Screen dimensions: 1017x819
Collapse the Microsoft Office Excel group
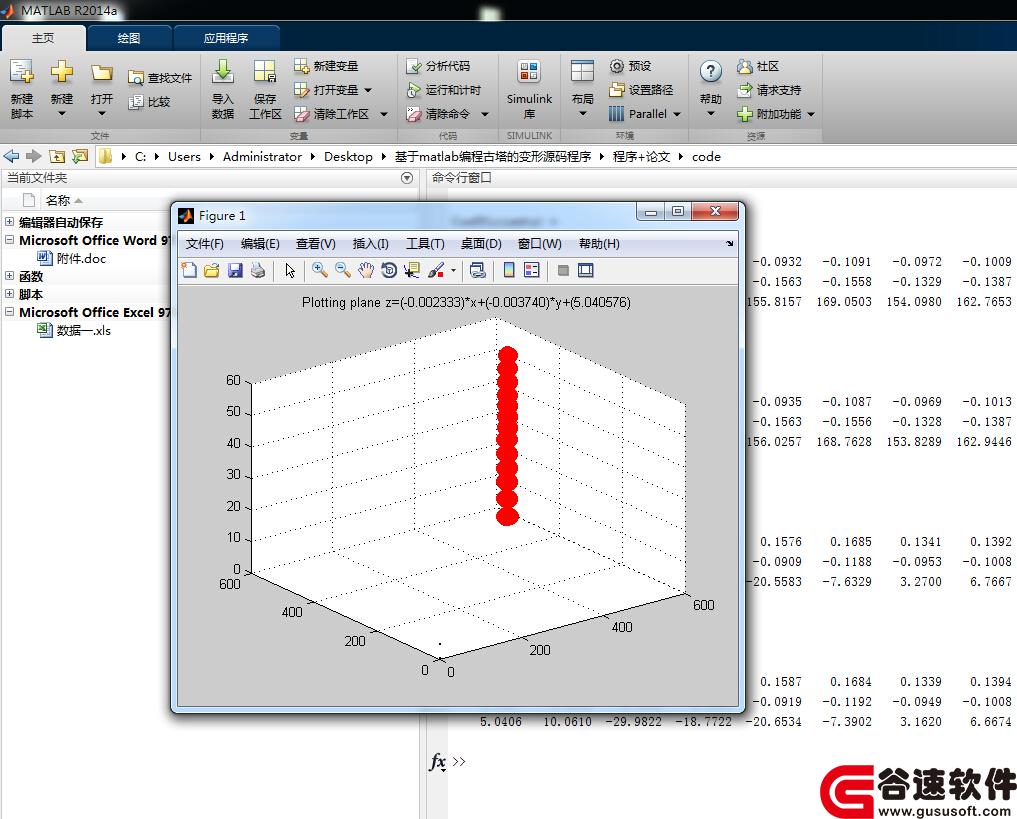coord(9,312)
